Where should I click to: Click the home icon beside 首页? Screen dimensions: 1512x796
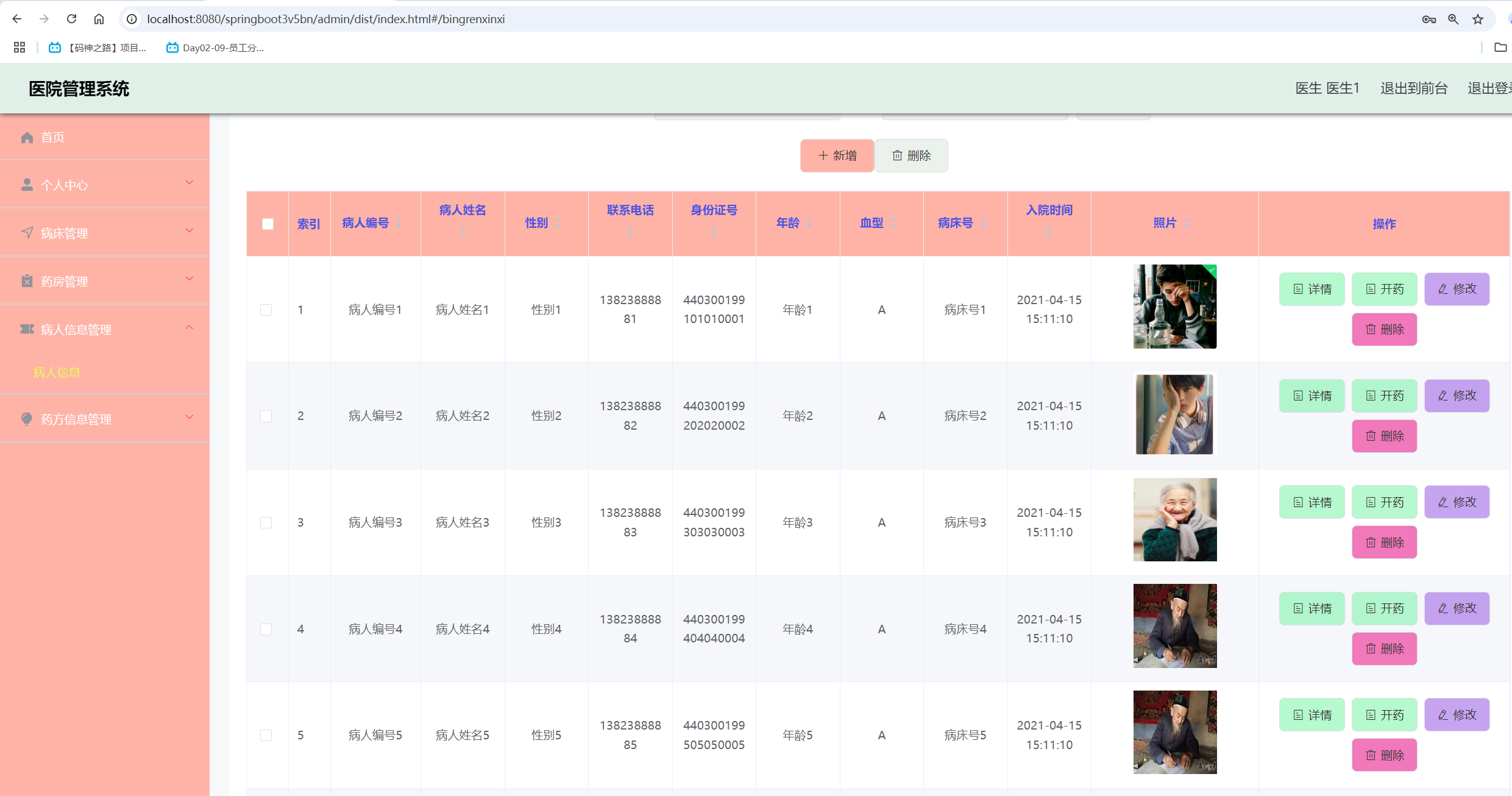coord(27,137)
